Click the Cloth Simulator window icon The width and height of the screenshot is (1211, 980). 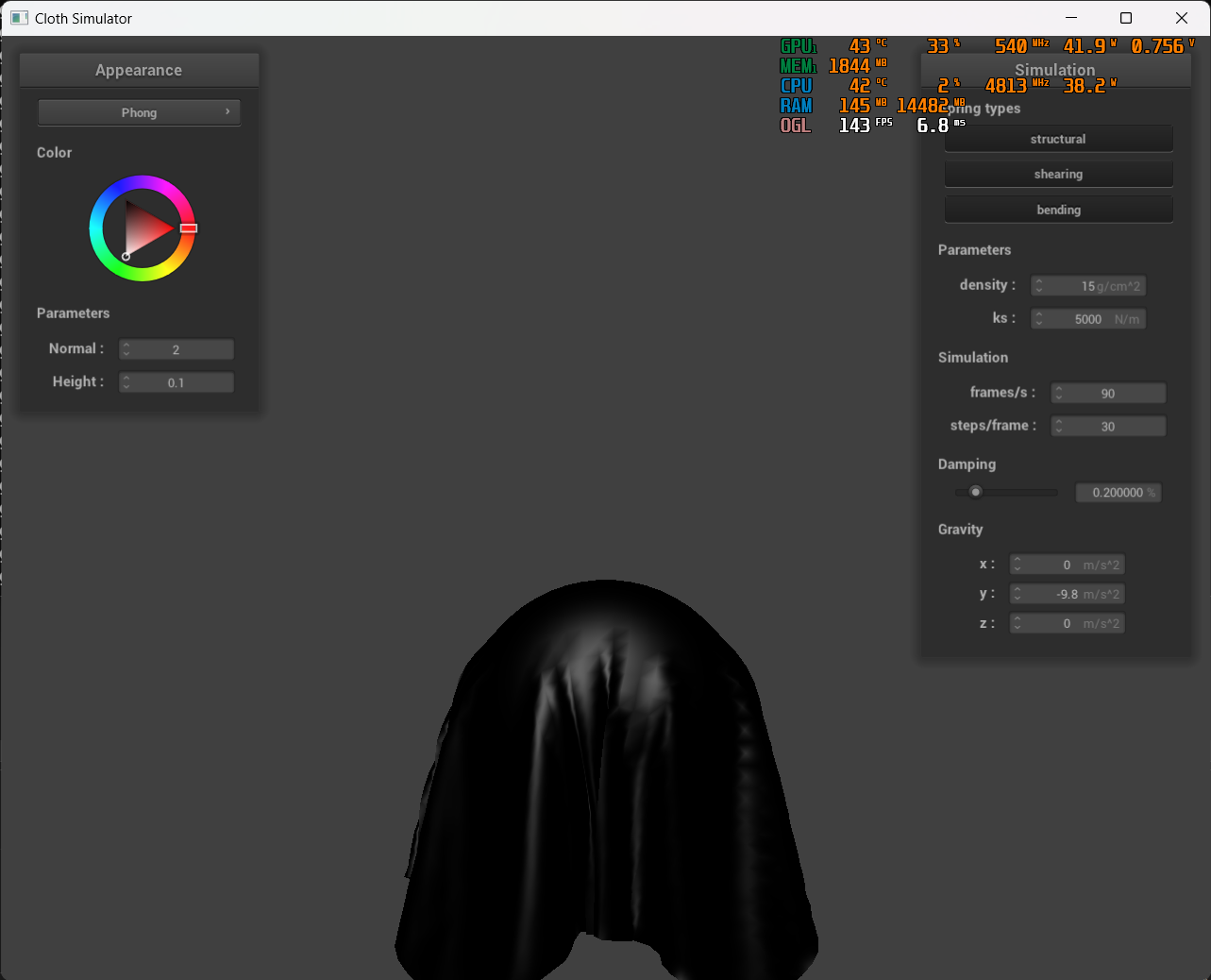coord(19,18)
